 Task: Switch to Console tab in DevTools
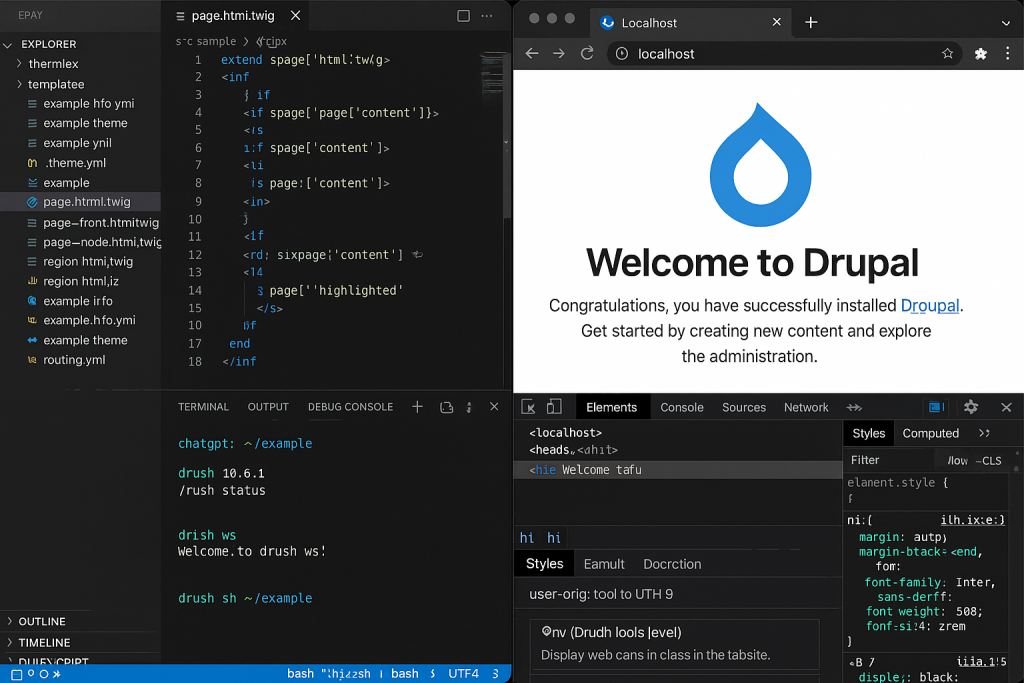point(682,407)
